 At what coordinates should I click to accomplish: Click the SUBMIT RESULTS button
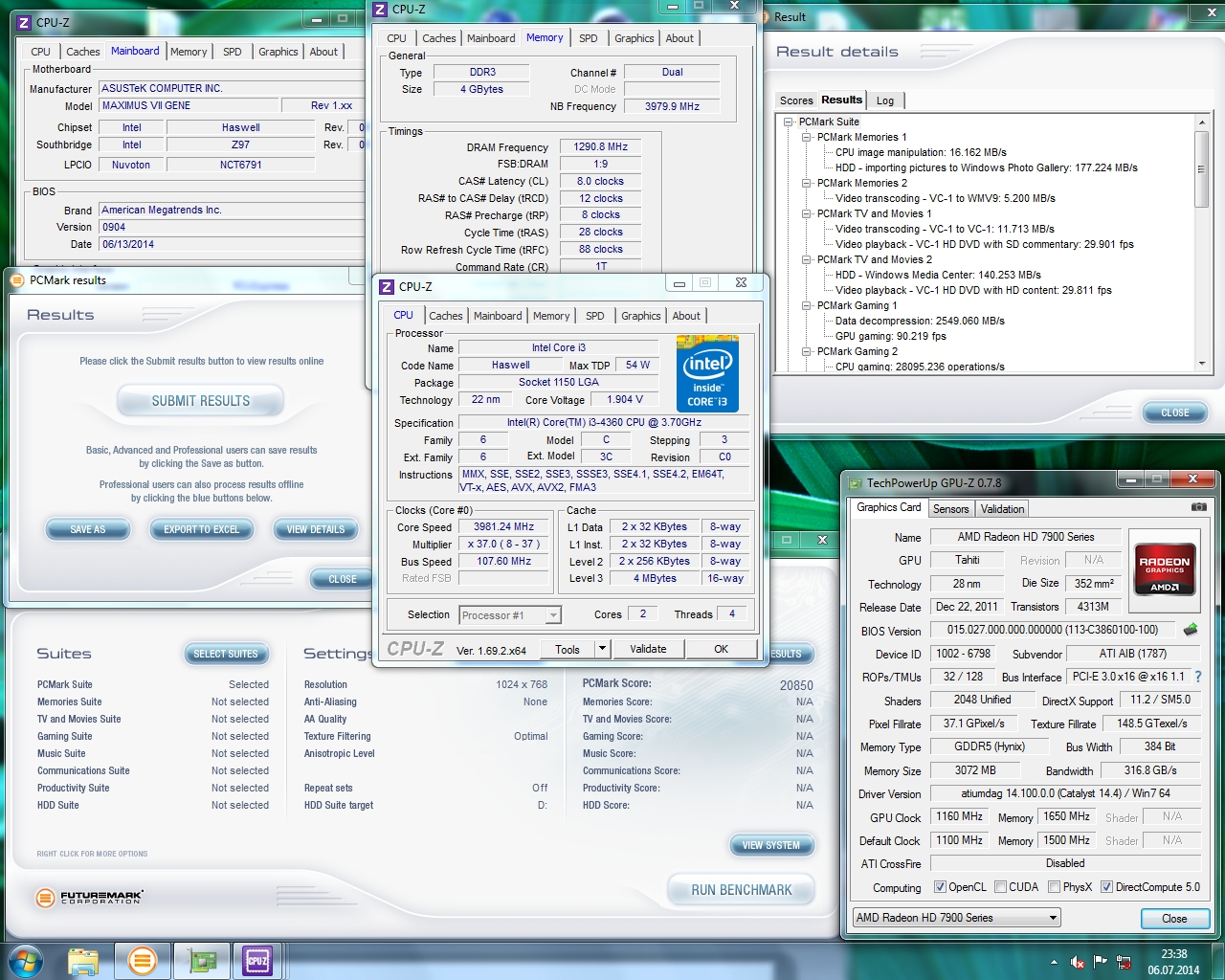[x=201, y=401]
